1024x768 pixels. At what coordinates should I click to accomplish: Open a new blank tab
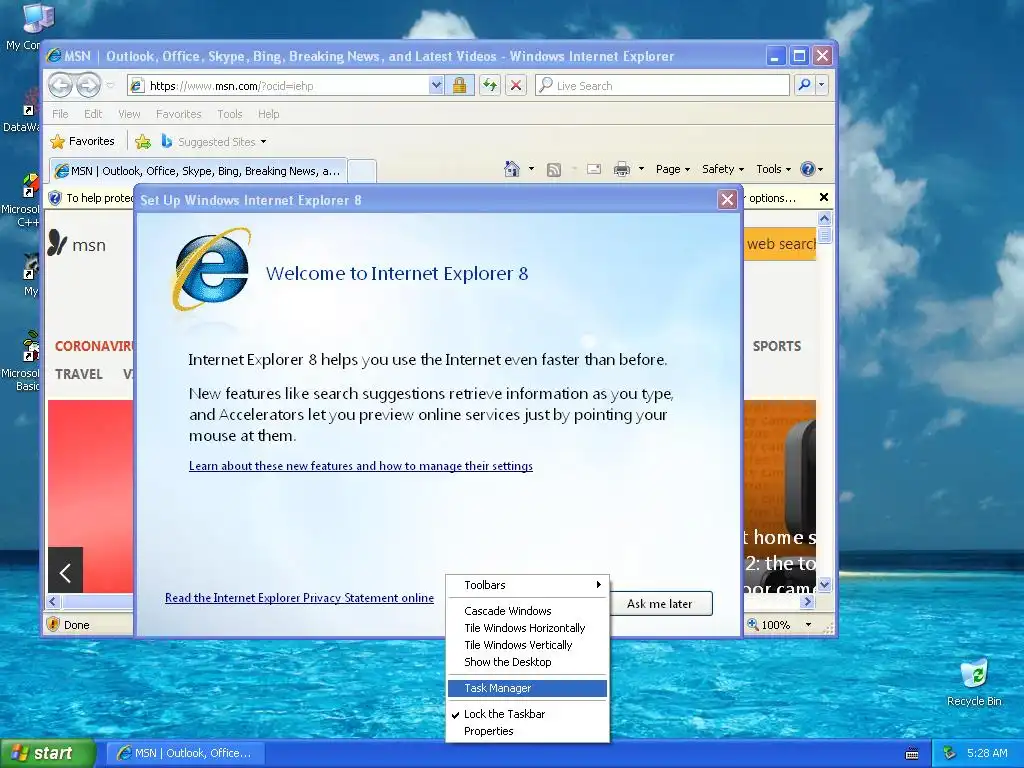click(x=362, y=171)
